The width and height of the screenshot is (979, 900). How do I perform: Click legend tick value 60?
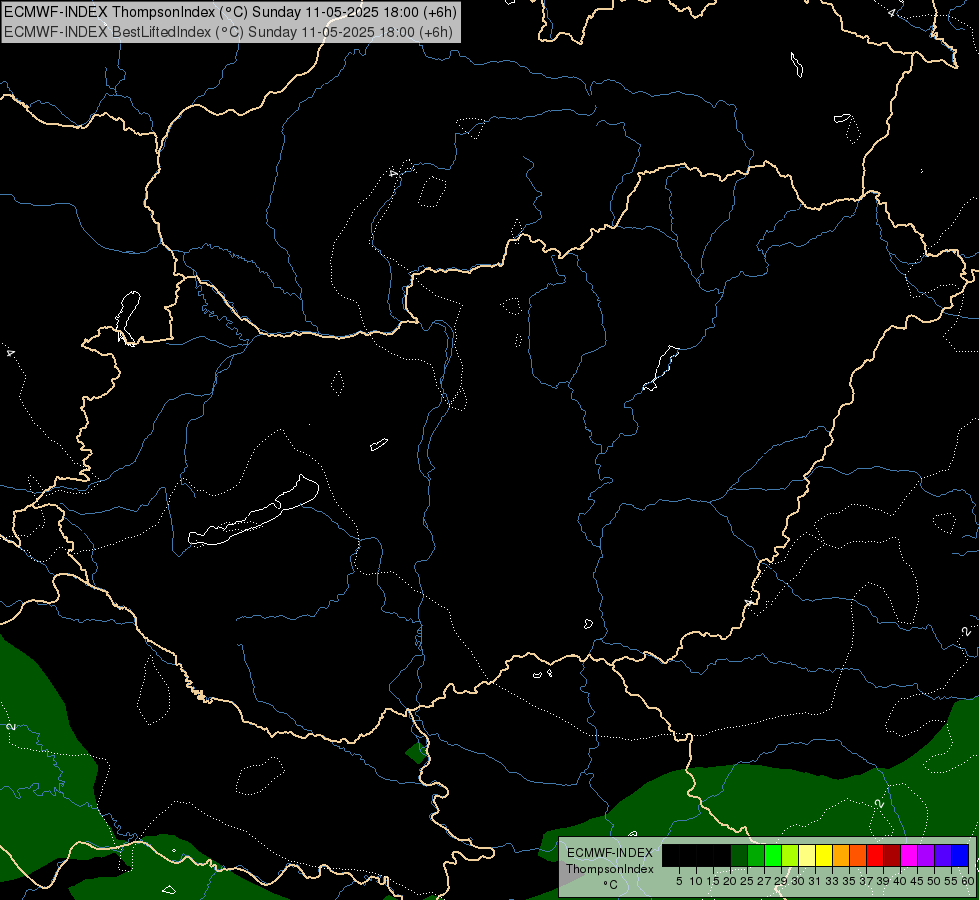coord(968,881)
